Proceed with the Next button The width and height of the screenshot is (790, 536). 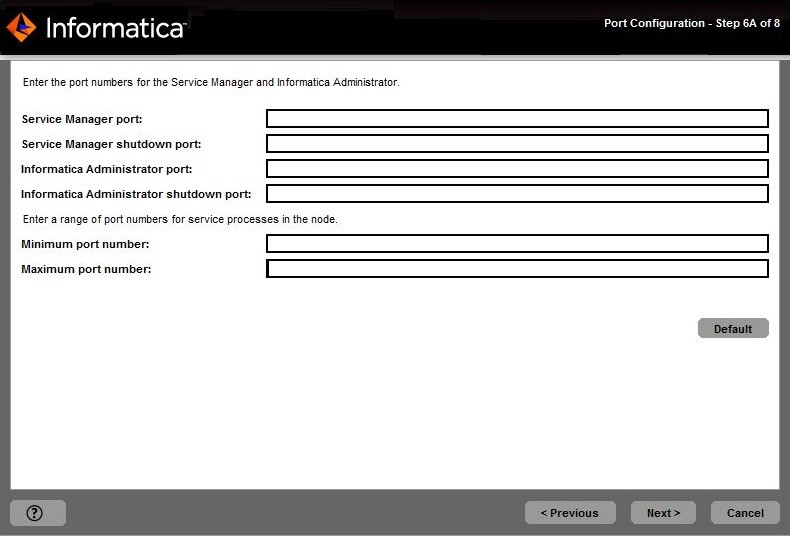pos(663,513)
